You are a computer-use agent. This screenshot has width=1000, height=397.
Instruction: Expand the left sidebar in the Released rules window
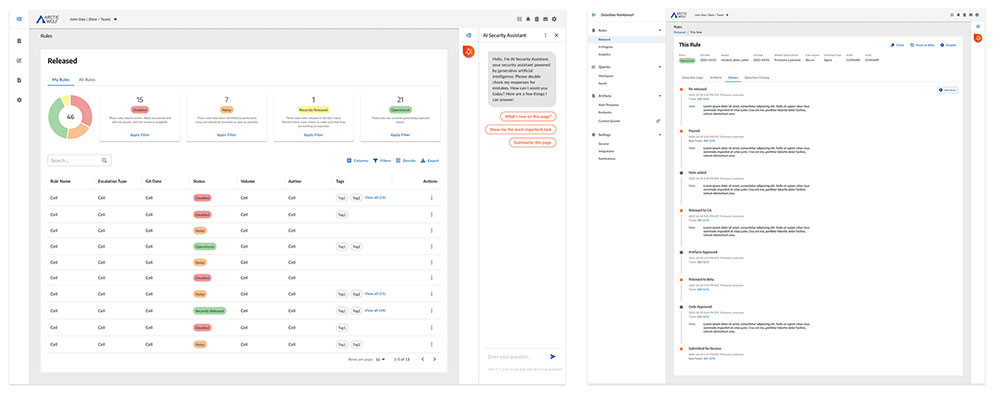point(19,19)
